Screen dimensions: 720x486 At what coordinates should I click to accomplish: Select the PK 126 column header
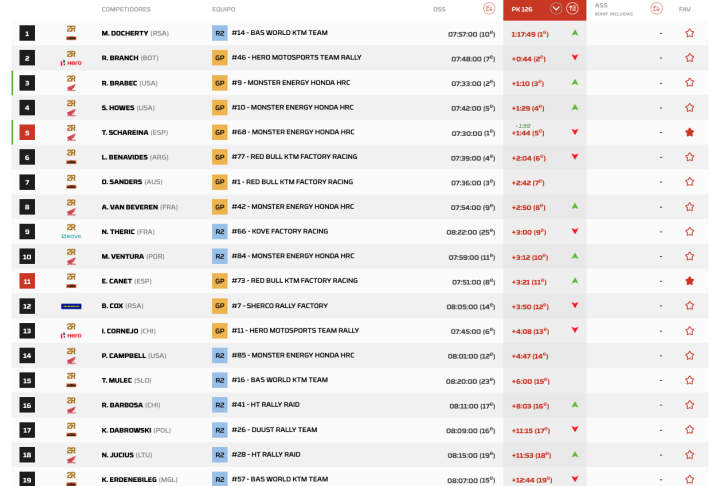522,9
